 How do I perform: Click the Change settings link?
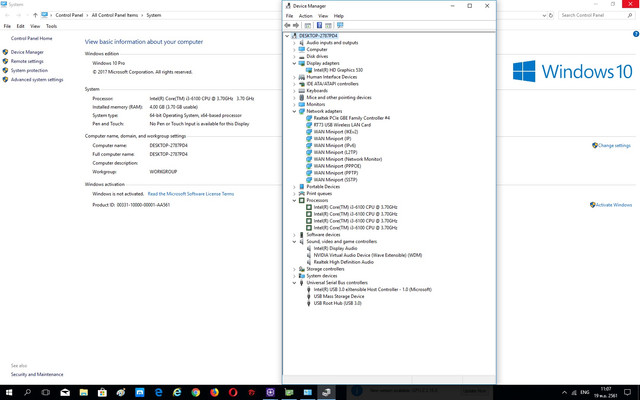[614, 146]
